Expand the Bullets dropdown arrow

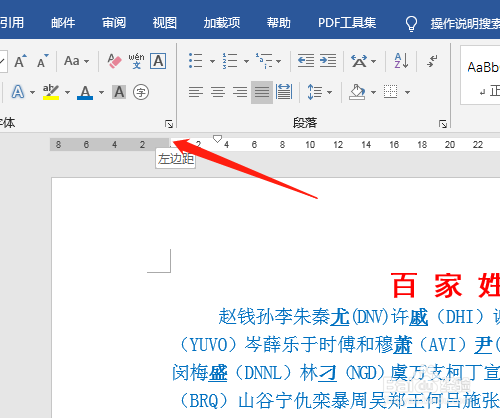[x=212, y=61]
